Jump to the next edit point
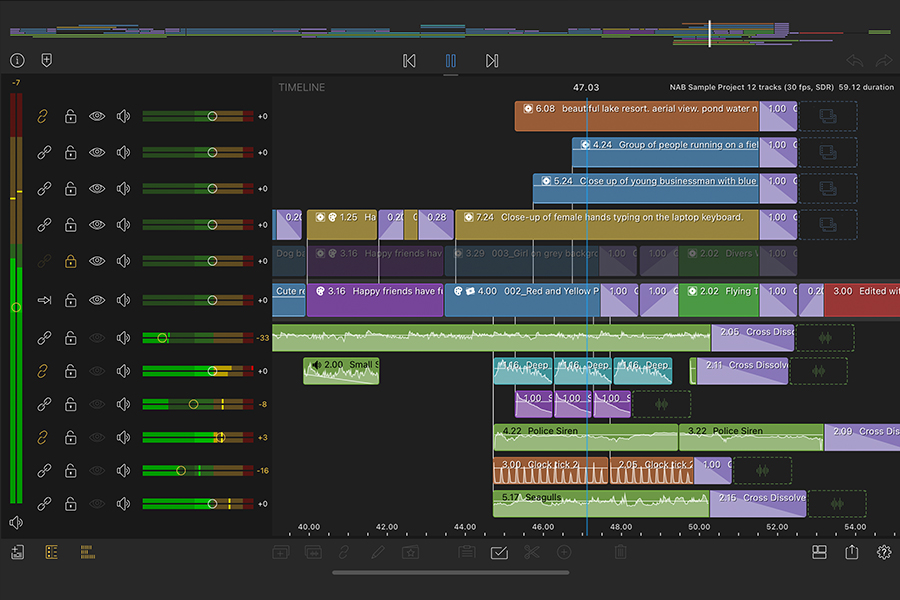The image size is (900, 600). pos(492,61)
